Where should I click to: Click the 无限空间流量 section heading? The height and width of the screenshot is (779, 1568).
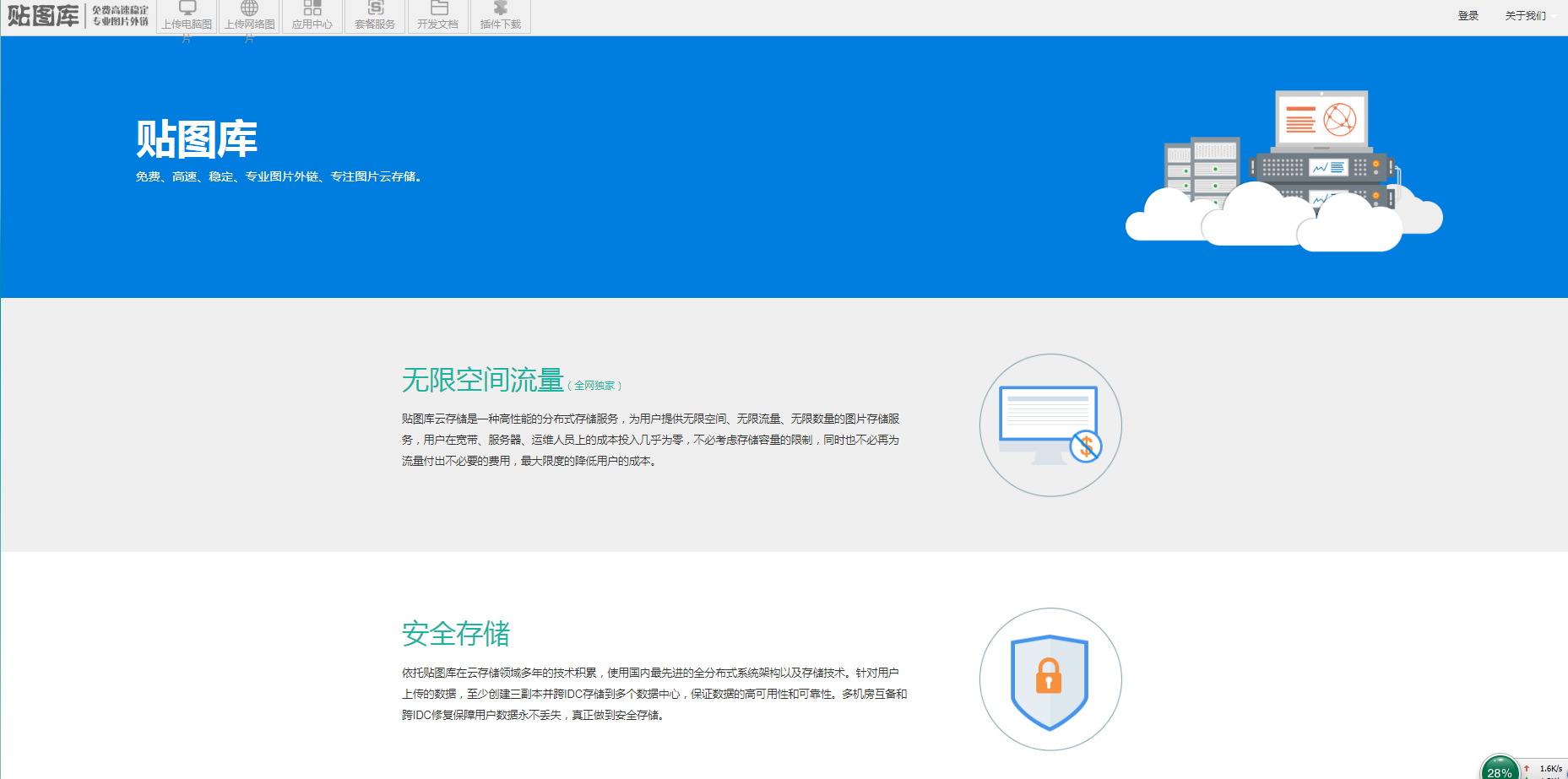[482, 381]
